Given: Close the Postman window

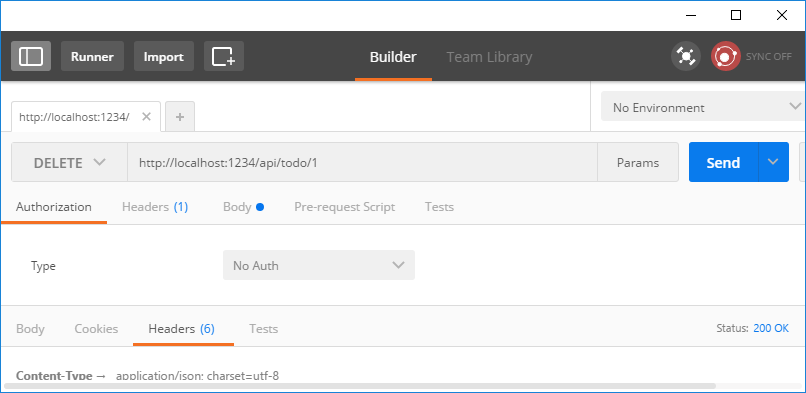Looking at the screenshot, I should pyautogui.click(x=781, y=15).
